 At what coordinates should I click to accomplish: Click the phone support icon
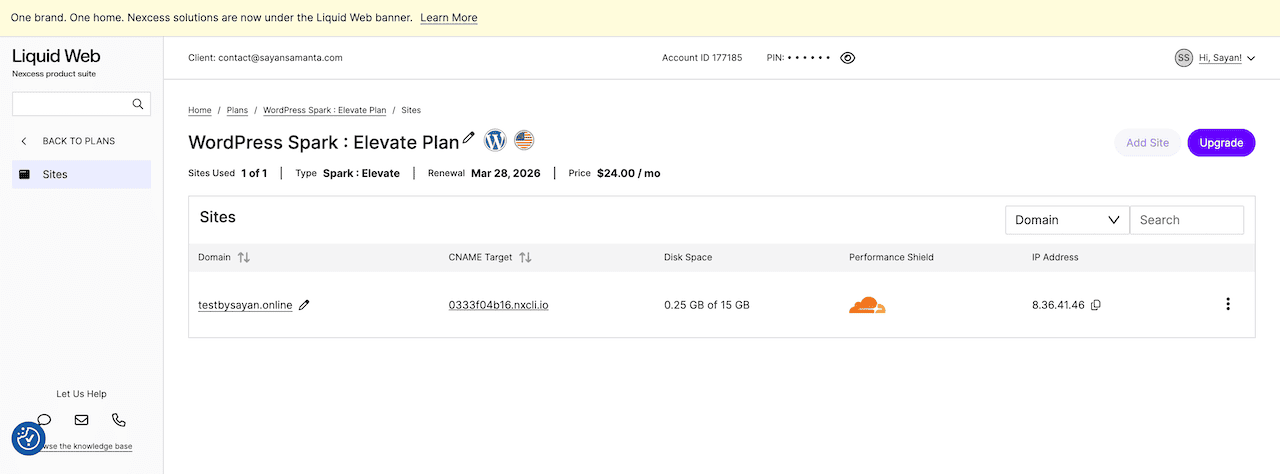click(x=119, y=420)
